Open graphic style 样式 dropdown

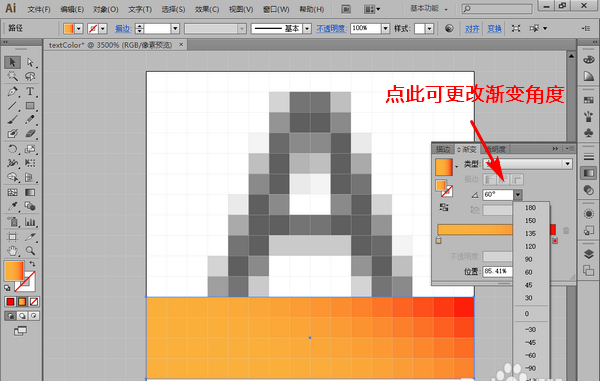point(429,28)
